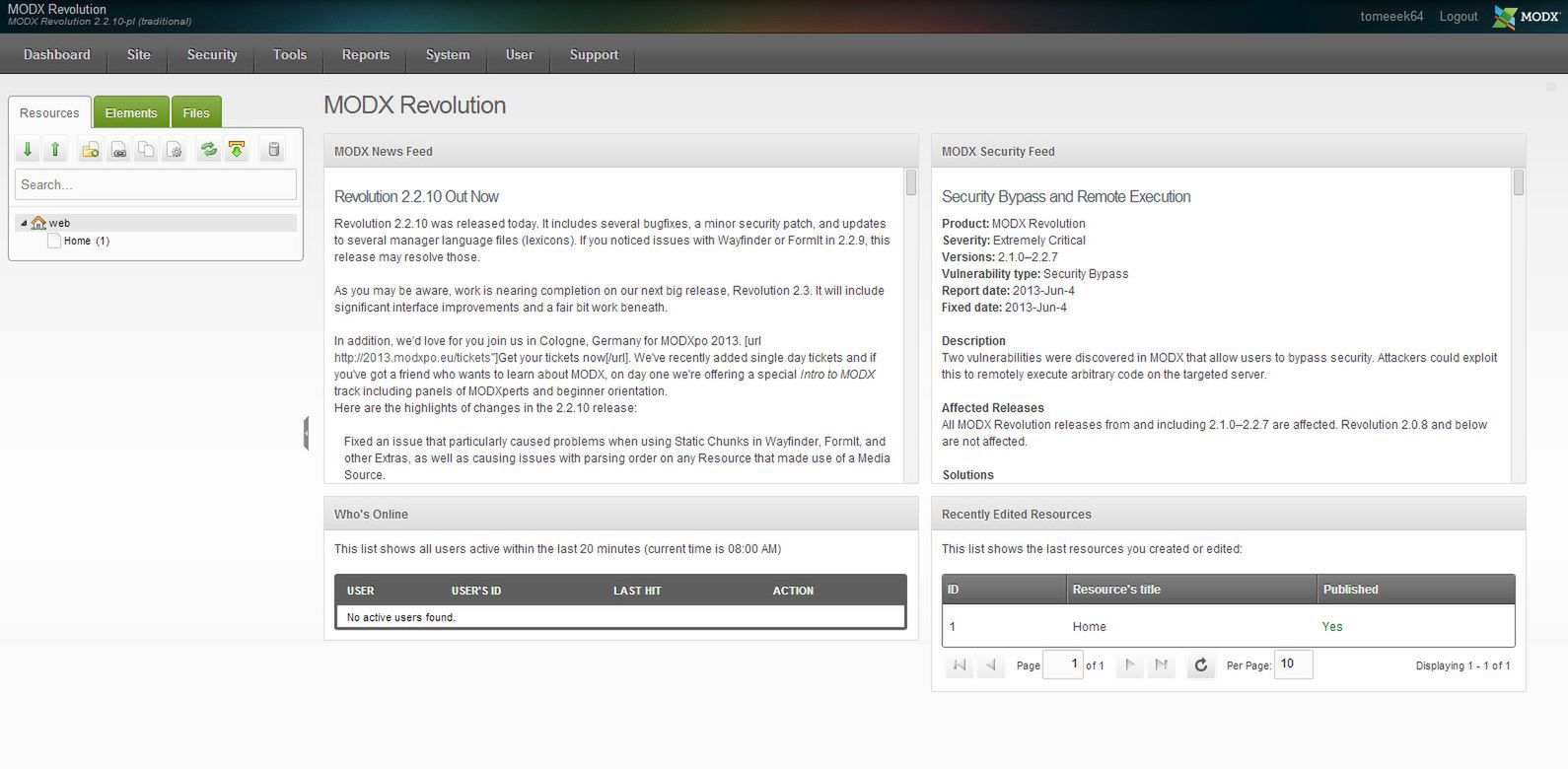Click the page number input field

click(x=1063, y=664)
